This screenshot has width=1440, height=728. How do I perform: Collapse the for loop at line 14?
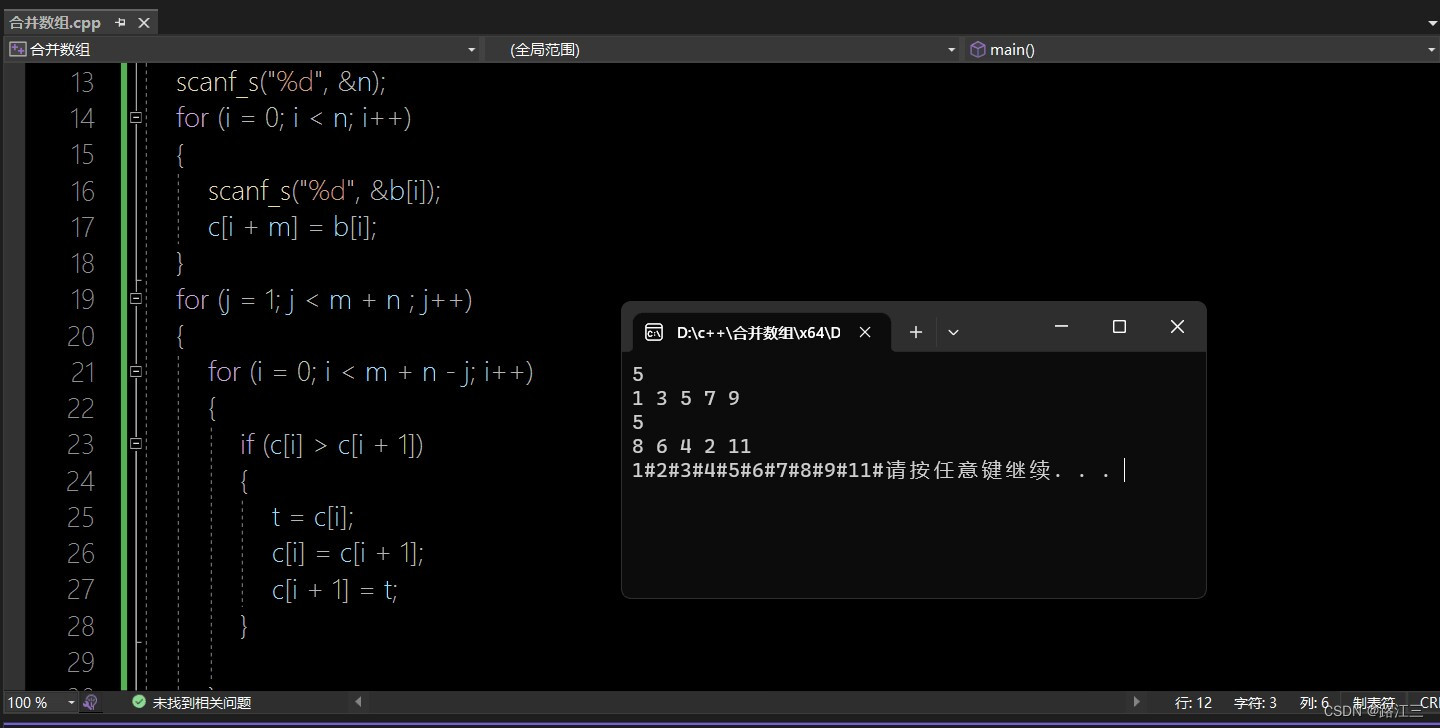136,118
